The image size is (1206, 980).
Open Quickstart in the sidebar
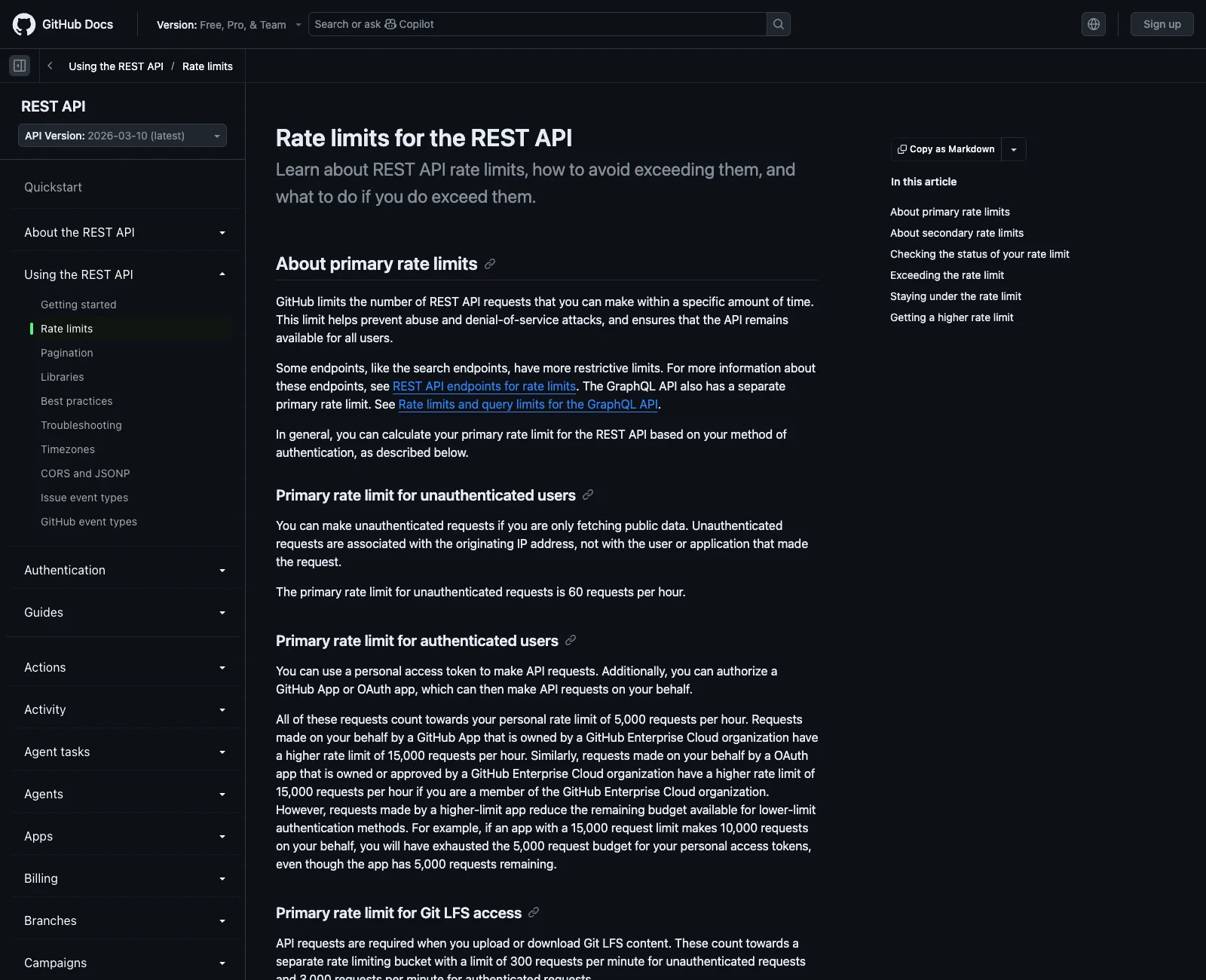click(x=53, y=187)
